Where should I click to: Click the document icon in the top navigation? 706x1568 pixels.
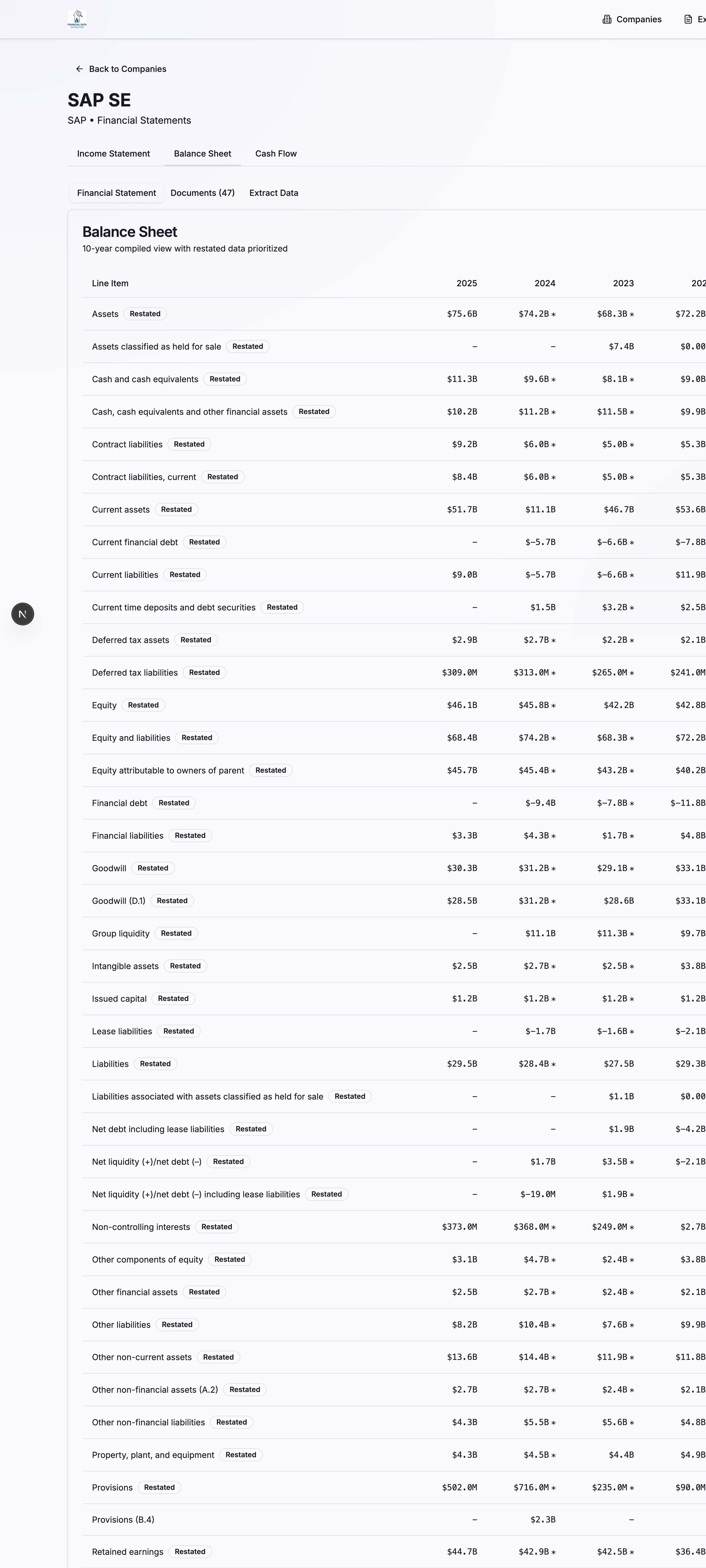(688, 19)
